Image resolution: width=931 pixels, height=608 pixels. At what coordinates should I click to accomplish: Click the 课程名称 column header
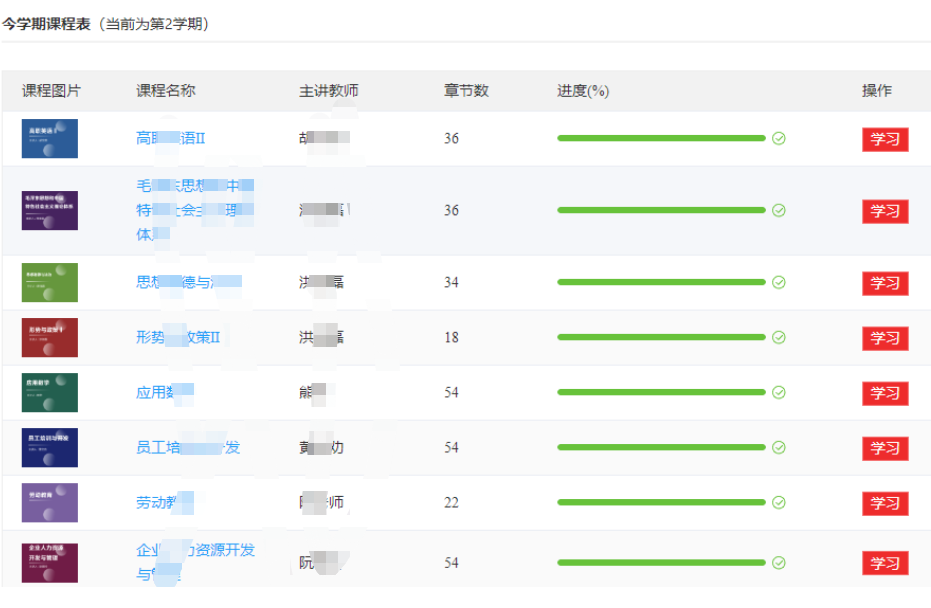(166, 91)
